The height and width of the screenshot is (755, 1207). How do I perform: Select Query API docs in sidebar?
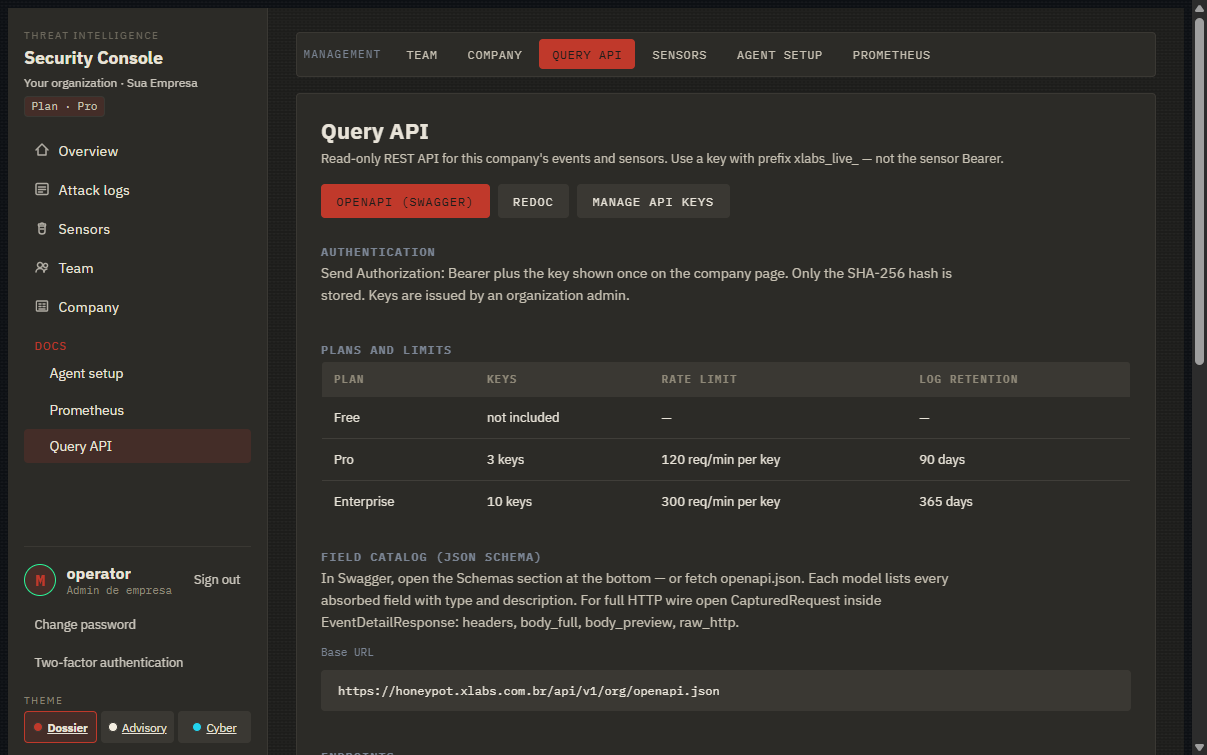pos(137,446)
